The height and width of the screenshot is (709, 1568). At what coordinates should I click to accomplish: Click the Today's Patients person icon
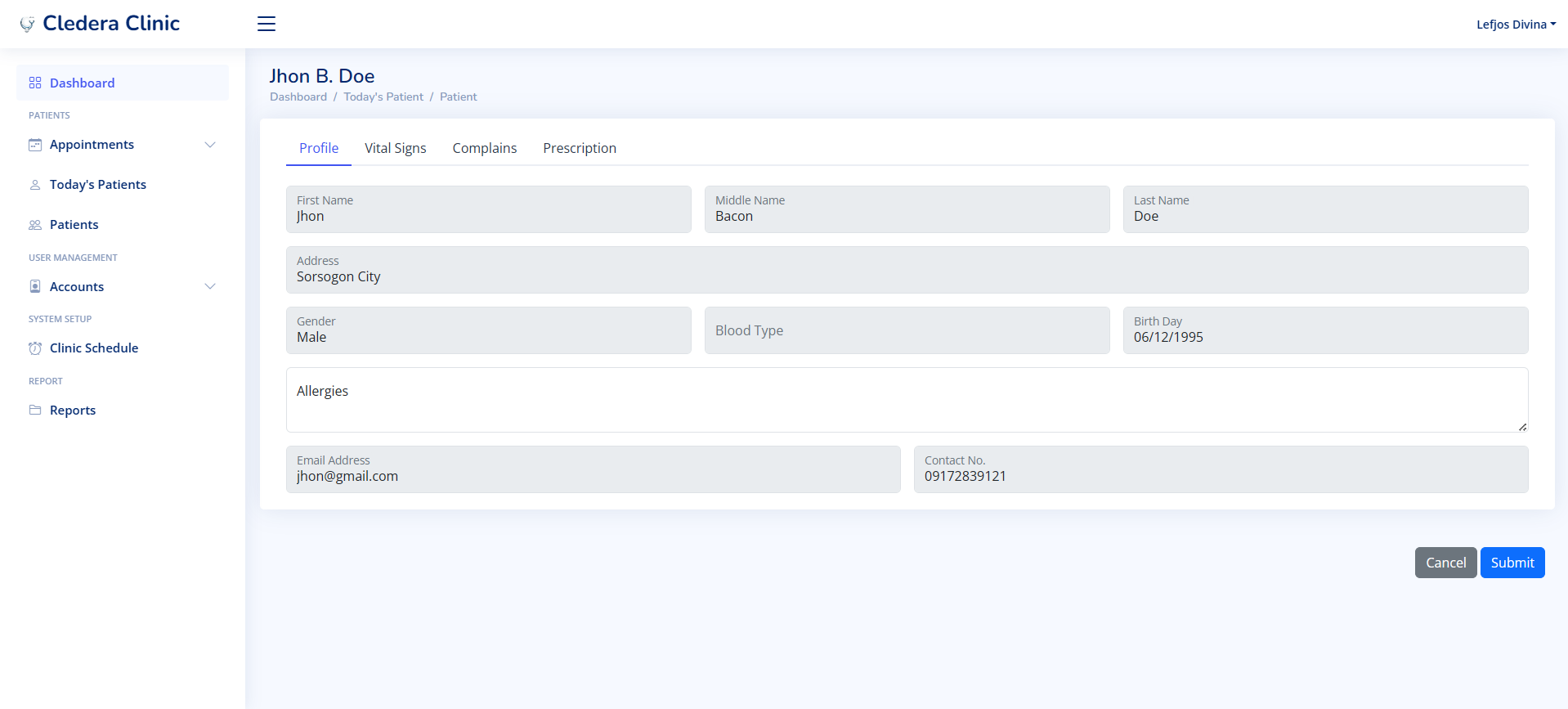(x=35, y=185)
